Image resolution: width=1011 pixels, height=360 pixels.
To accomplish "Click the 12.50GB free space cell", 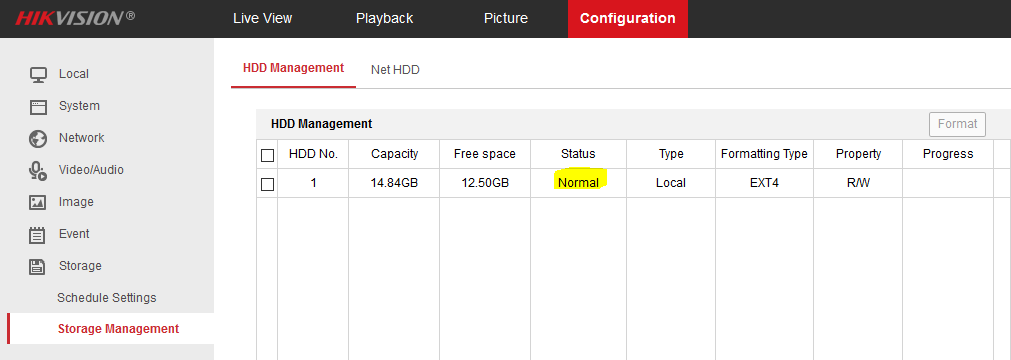I will click(485, 183).
